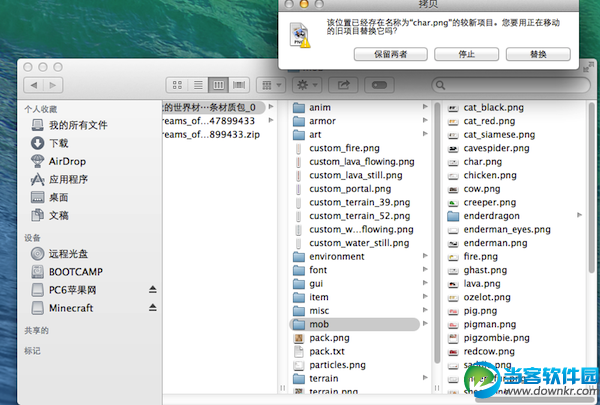
Task: Click the middle column vertical scrollbar
Action: (437, 233)
